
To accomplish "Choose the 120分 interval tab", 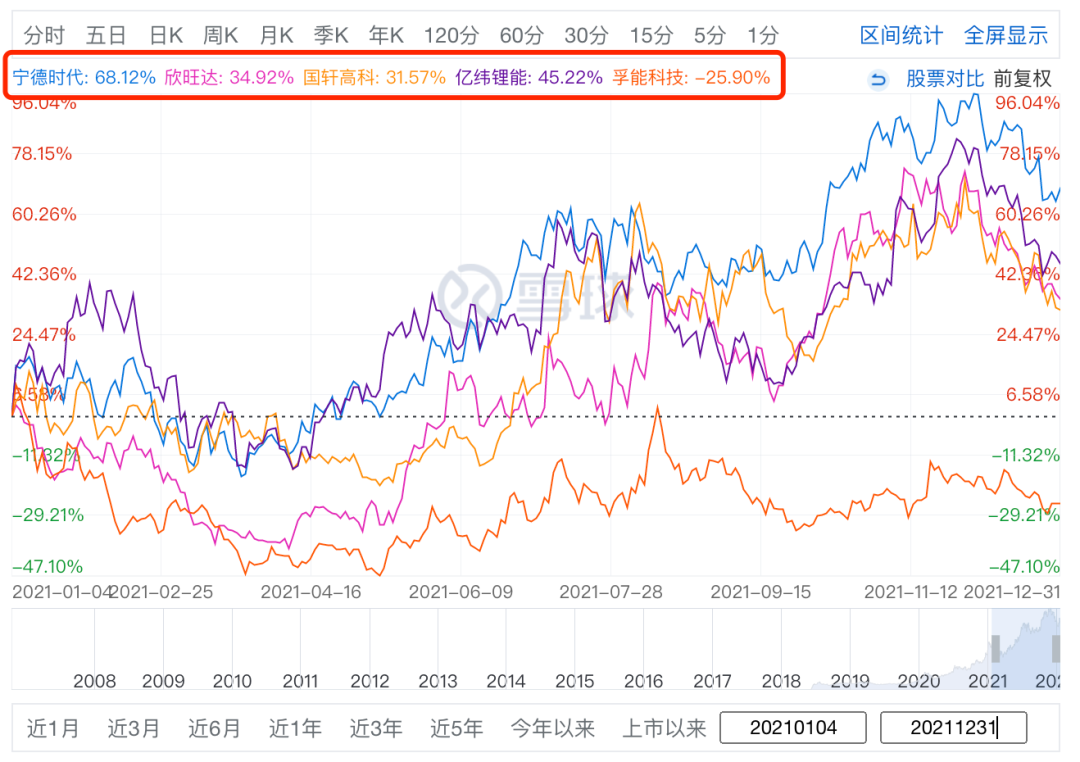I will tap(451, 35).
